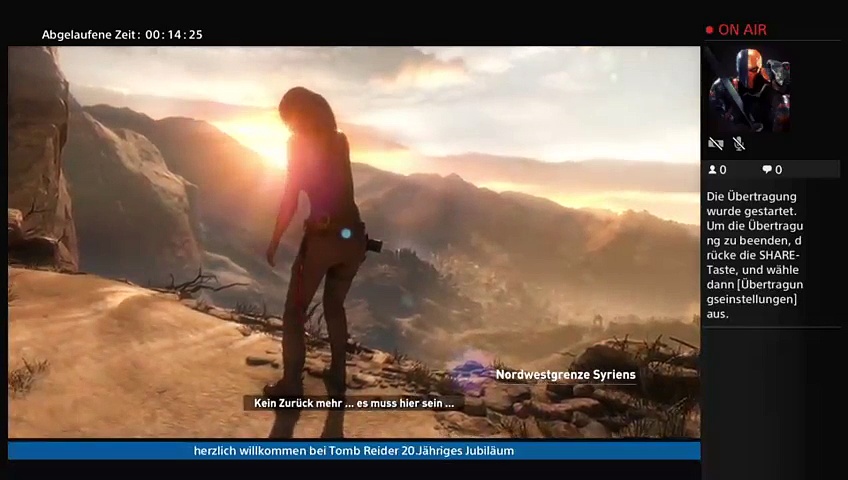Click the ON AIR broadcast status label
Image resolution: width=848 pixels, height=480 pixels.
tap(742, 30)
